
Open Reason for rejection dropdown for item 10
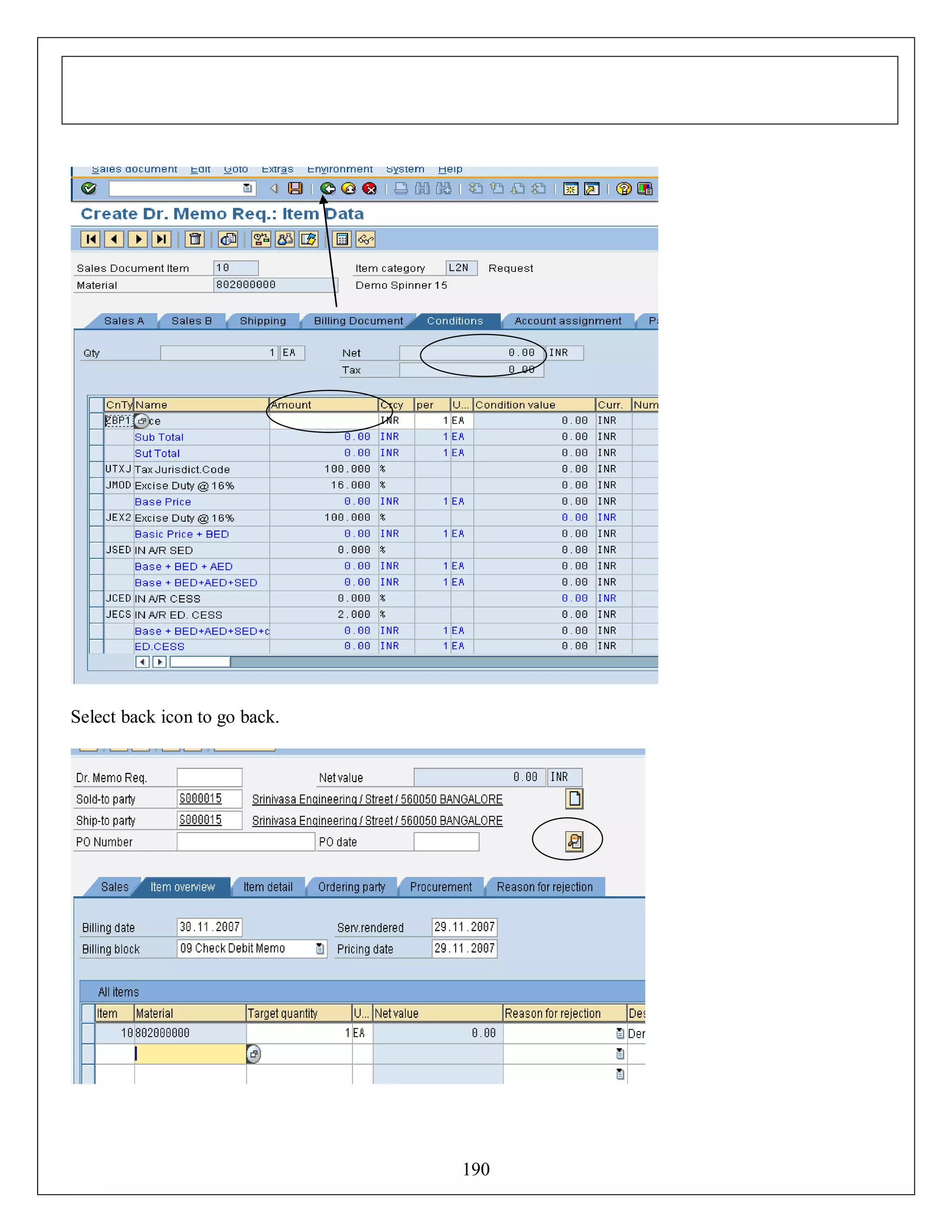click(x=620, y=1033)
